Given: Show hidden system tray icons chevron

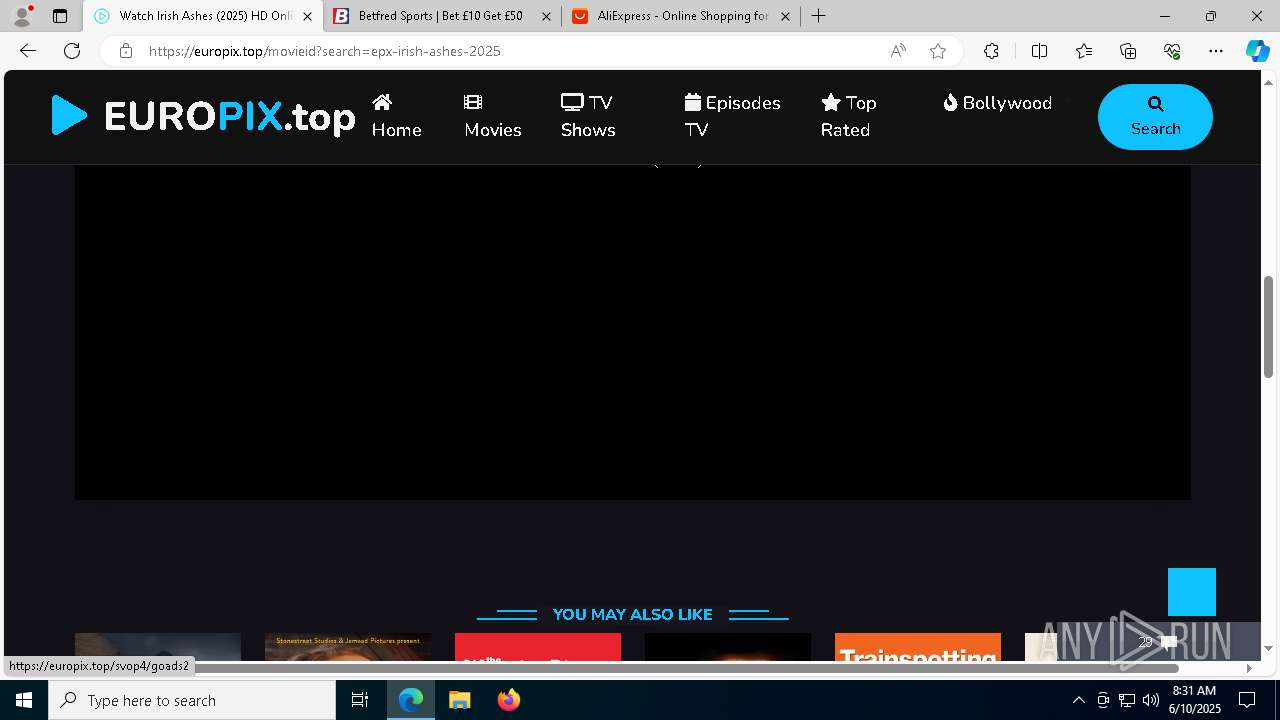Looking at the screenshot, I should click(1078, 700).
